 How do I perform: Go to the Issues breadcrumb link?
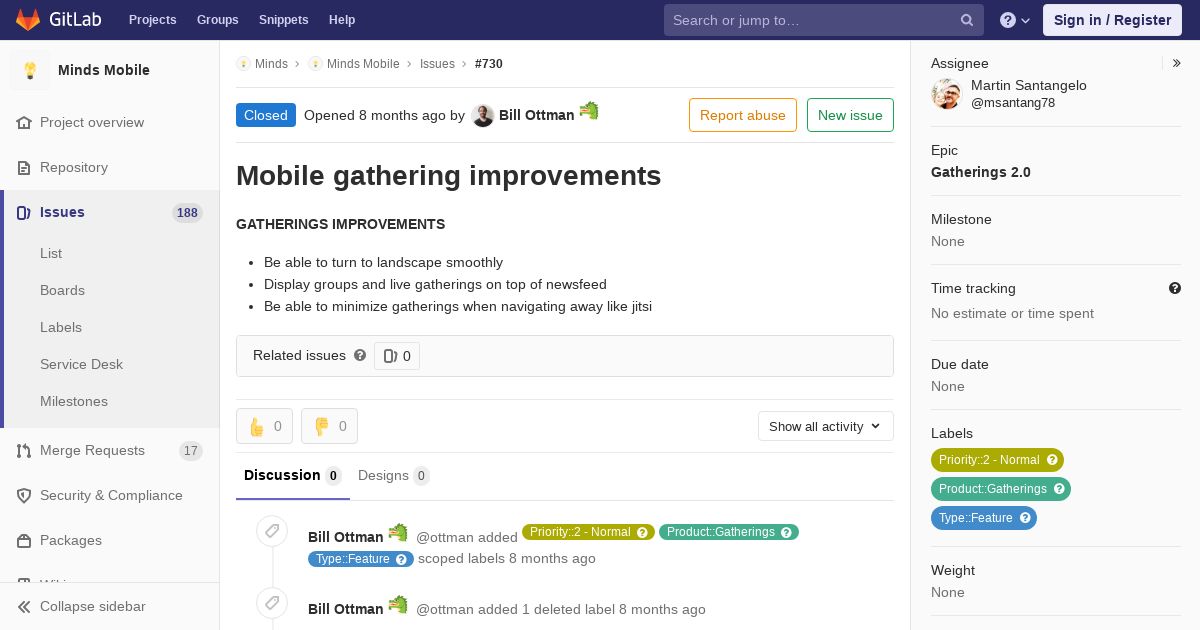[437, 63]
